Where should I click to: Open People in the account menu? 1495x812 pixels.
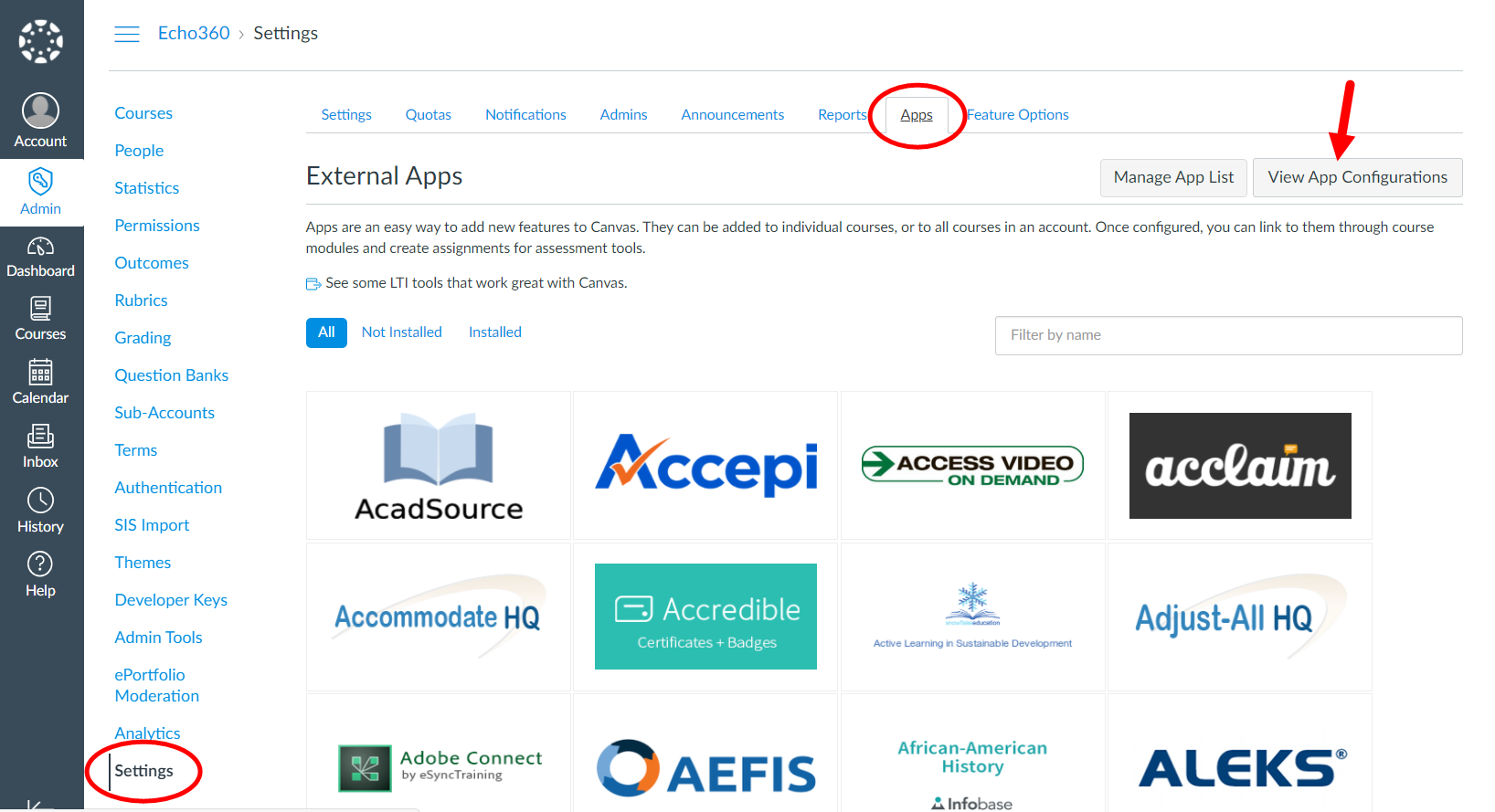[139, 151]
